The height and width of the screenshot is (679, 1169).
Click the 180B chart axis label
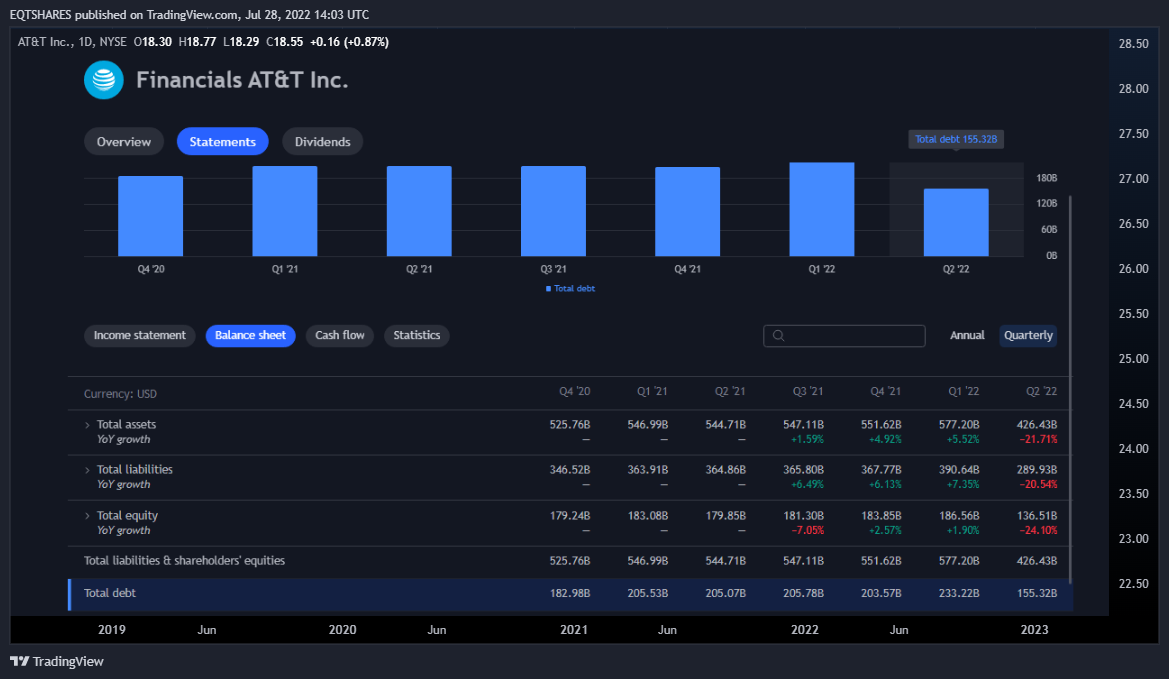tap(1047, 178)
